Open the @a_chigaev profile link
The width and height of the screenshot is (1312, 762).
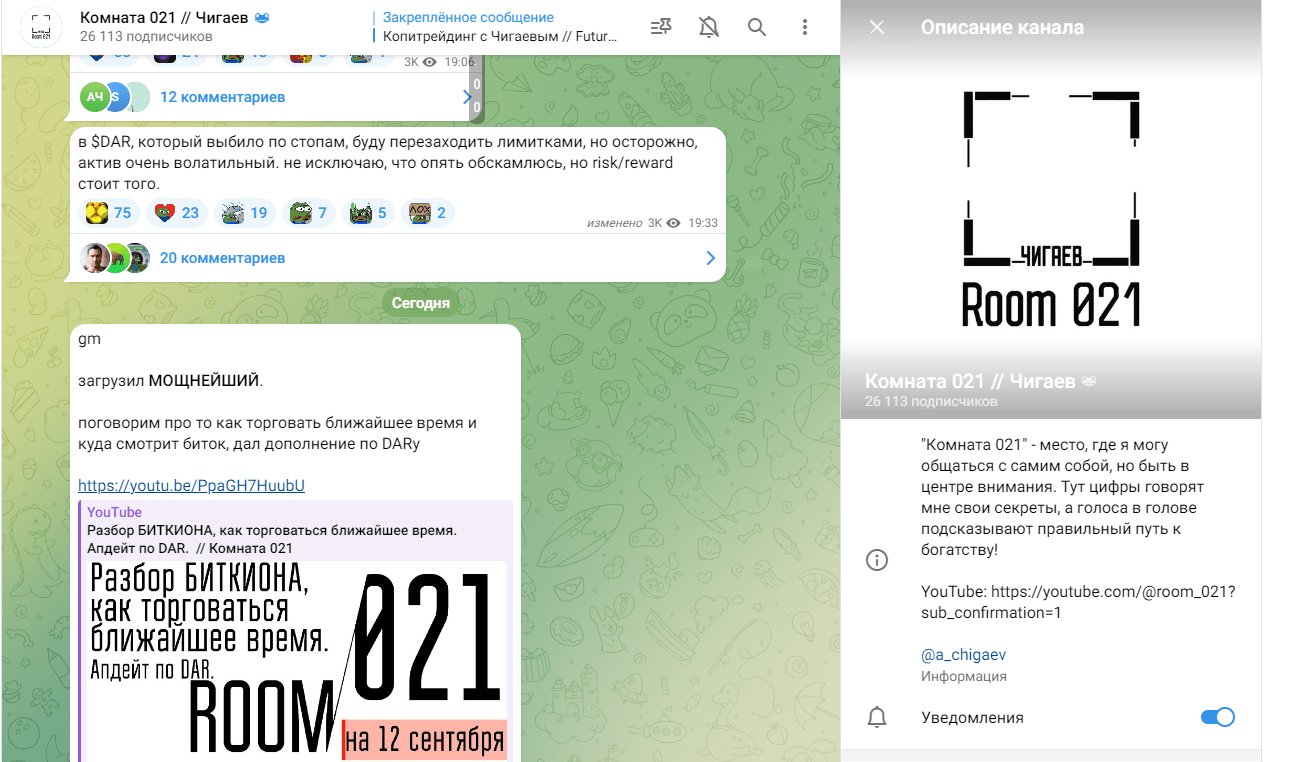(x=963, y=655)
